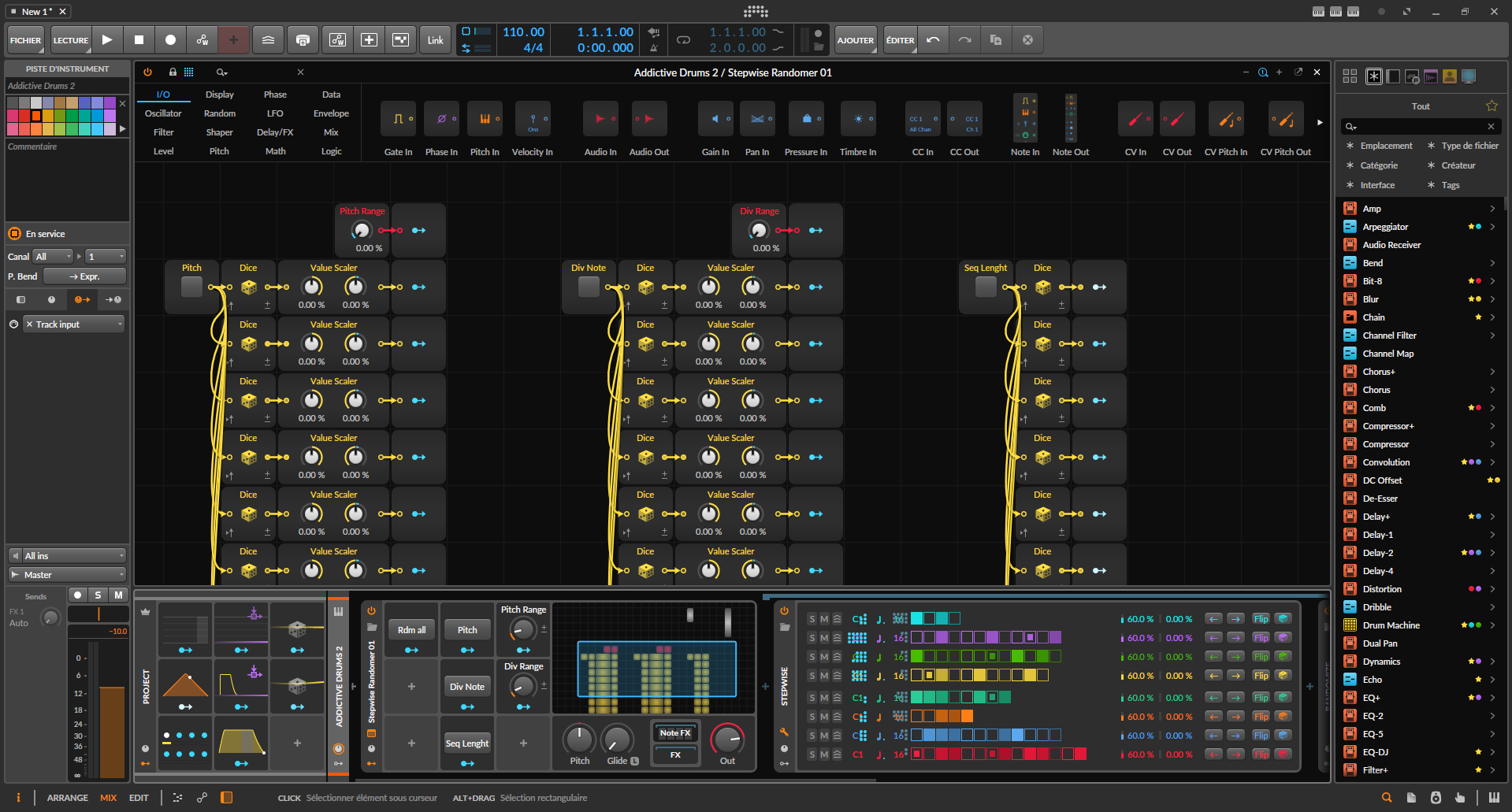
Task: Click the Rdm all button
Action: [x=411, y=630]
